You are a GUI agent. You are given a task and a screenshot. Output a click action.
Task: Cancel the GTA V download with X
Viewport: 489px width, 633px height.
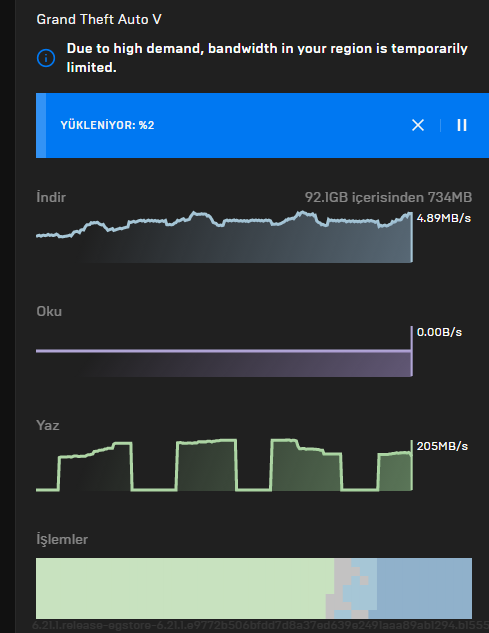pyautogui.click(x=418, y=125)
